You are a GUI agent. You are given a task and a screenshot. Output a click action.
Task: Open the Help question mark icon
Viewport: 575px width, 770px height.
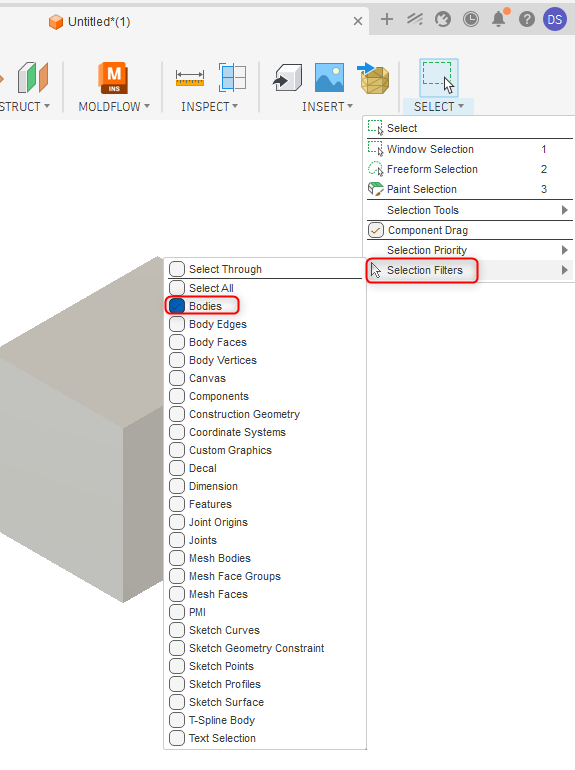pos(527,19)
